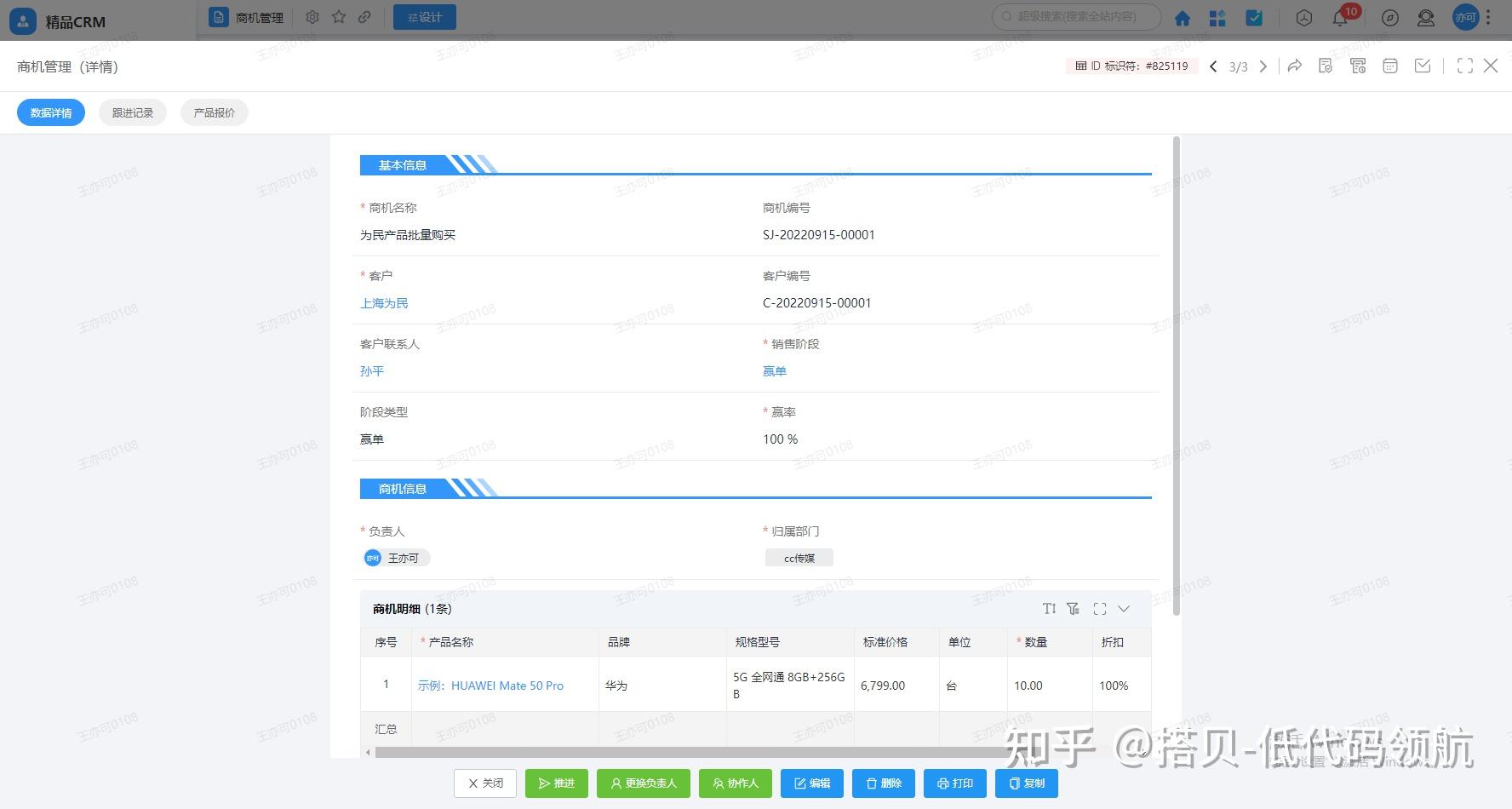Go to next record with right arrow
This screenshot has height=809, width=1512.
coord(1263,66)
